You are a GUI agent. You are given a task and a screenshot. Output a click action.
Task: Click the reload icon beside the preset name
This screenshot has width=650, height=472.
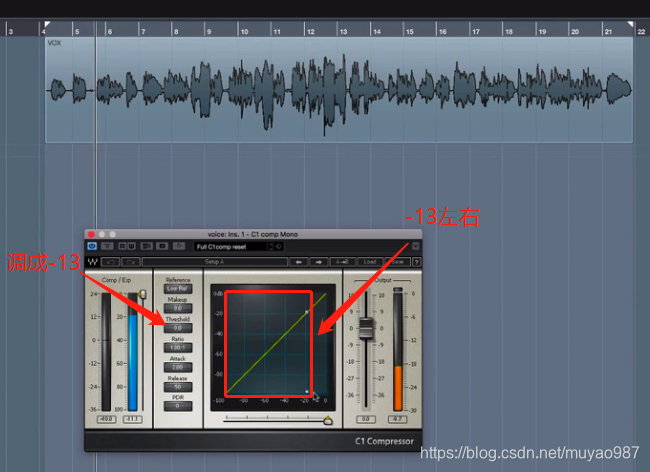(x=279, y=247)
